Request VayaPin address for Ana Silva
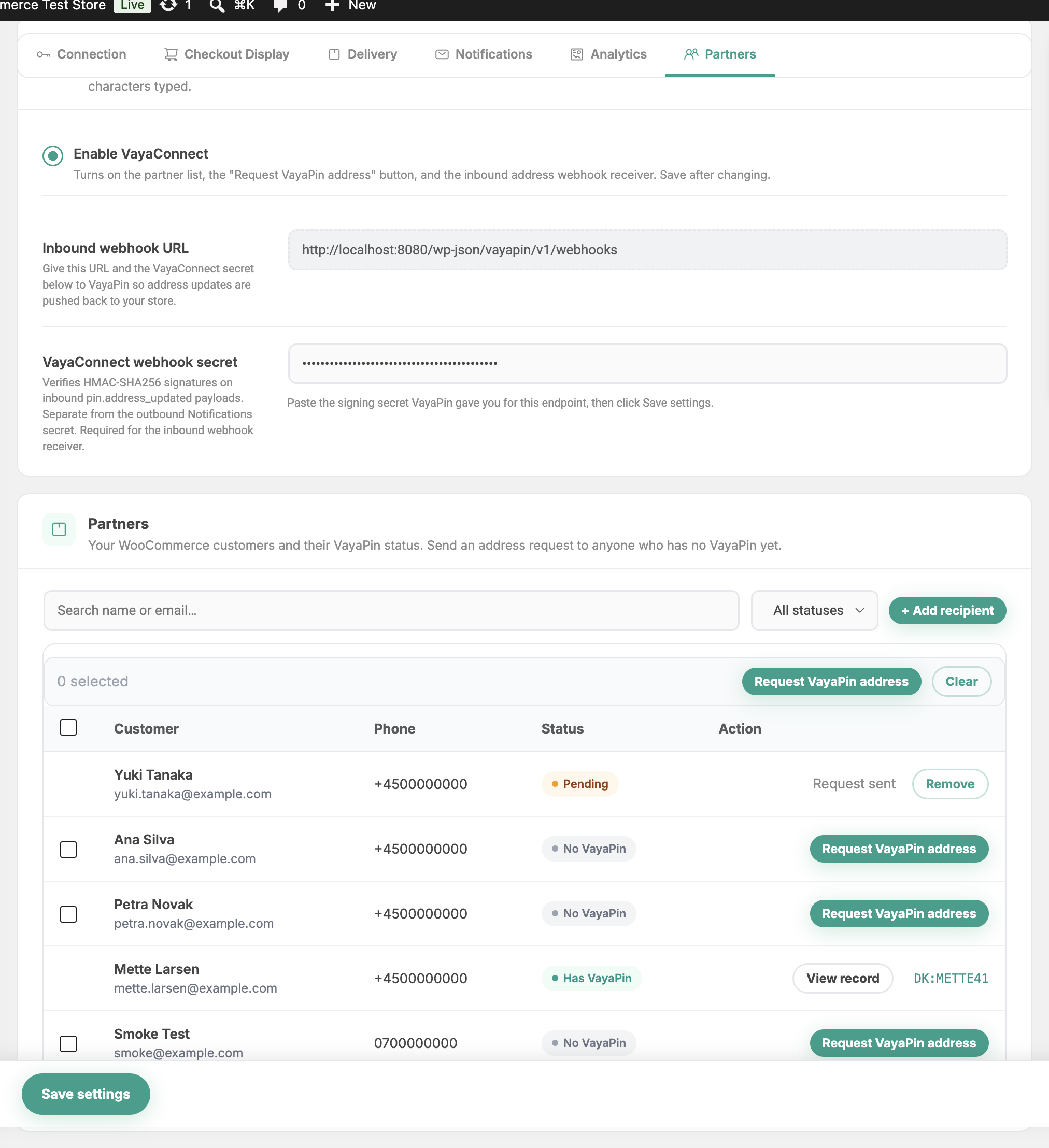 (x=899, y=849)
